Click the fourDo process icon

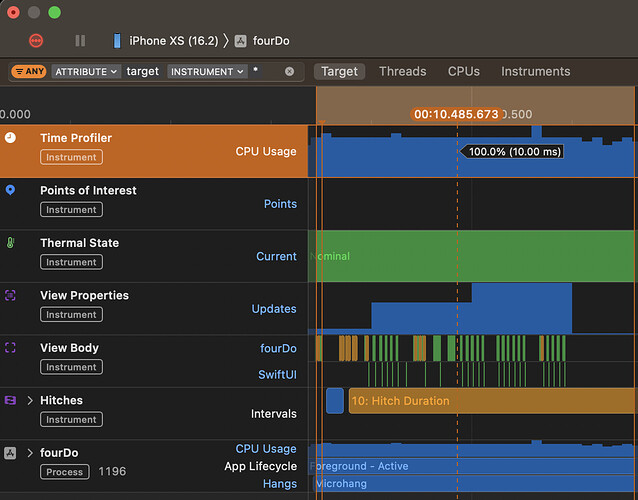tap(10, 453)
